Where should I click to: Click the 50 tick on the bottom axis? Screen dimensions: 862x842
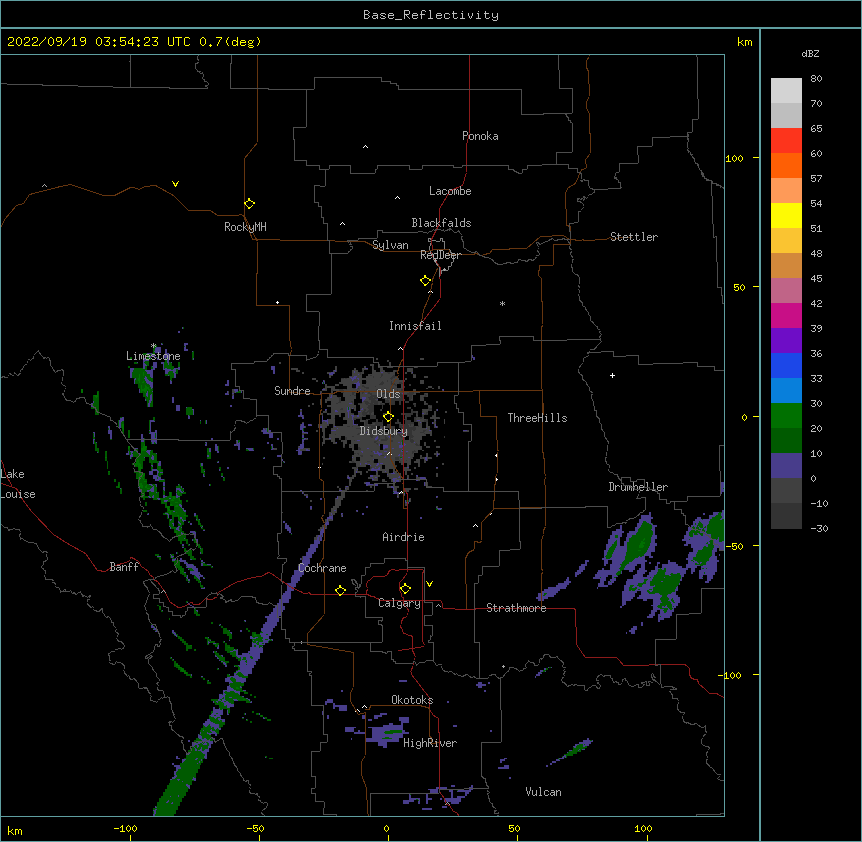tap(514, 828)
